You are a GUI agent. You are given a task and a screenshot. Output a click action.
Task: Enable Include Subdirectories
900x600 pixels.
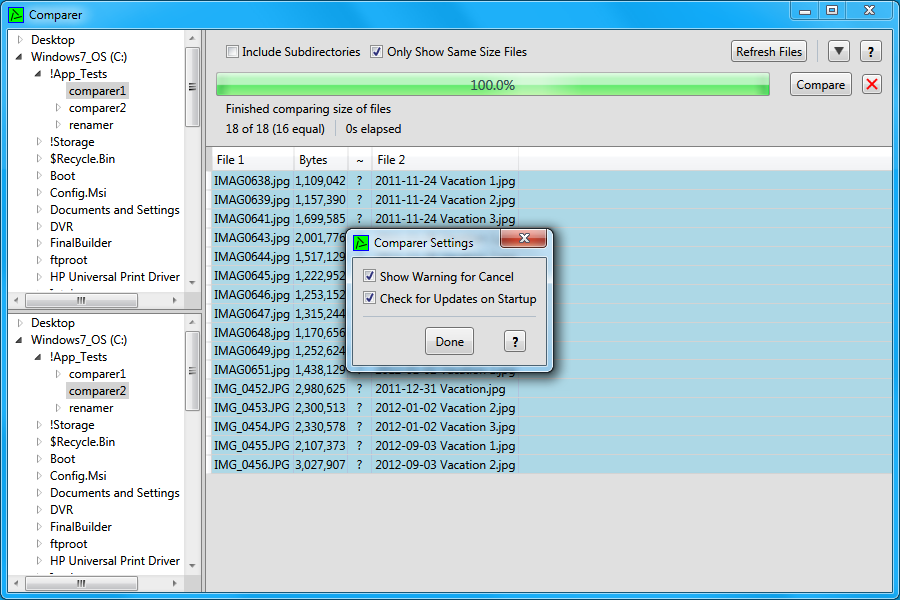coord(234,51)
